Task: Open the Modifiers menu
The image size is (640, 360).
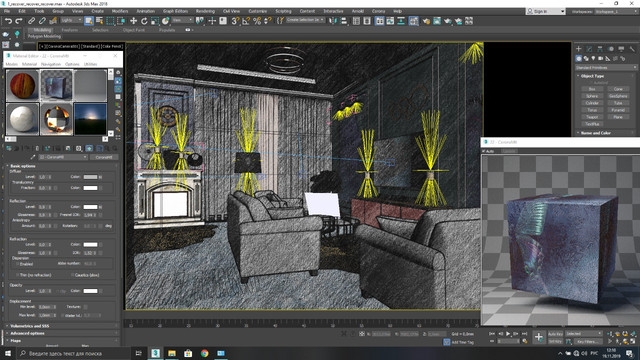Action: coord(120,11)
